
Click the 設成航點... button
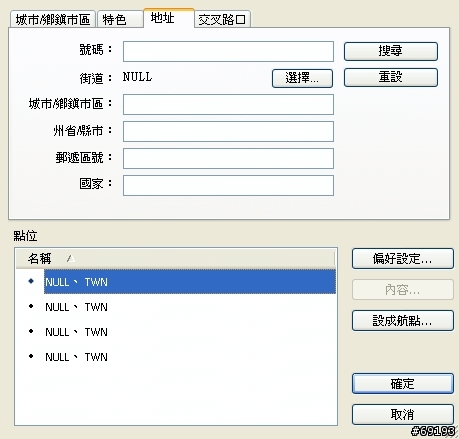click(403, 321)
